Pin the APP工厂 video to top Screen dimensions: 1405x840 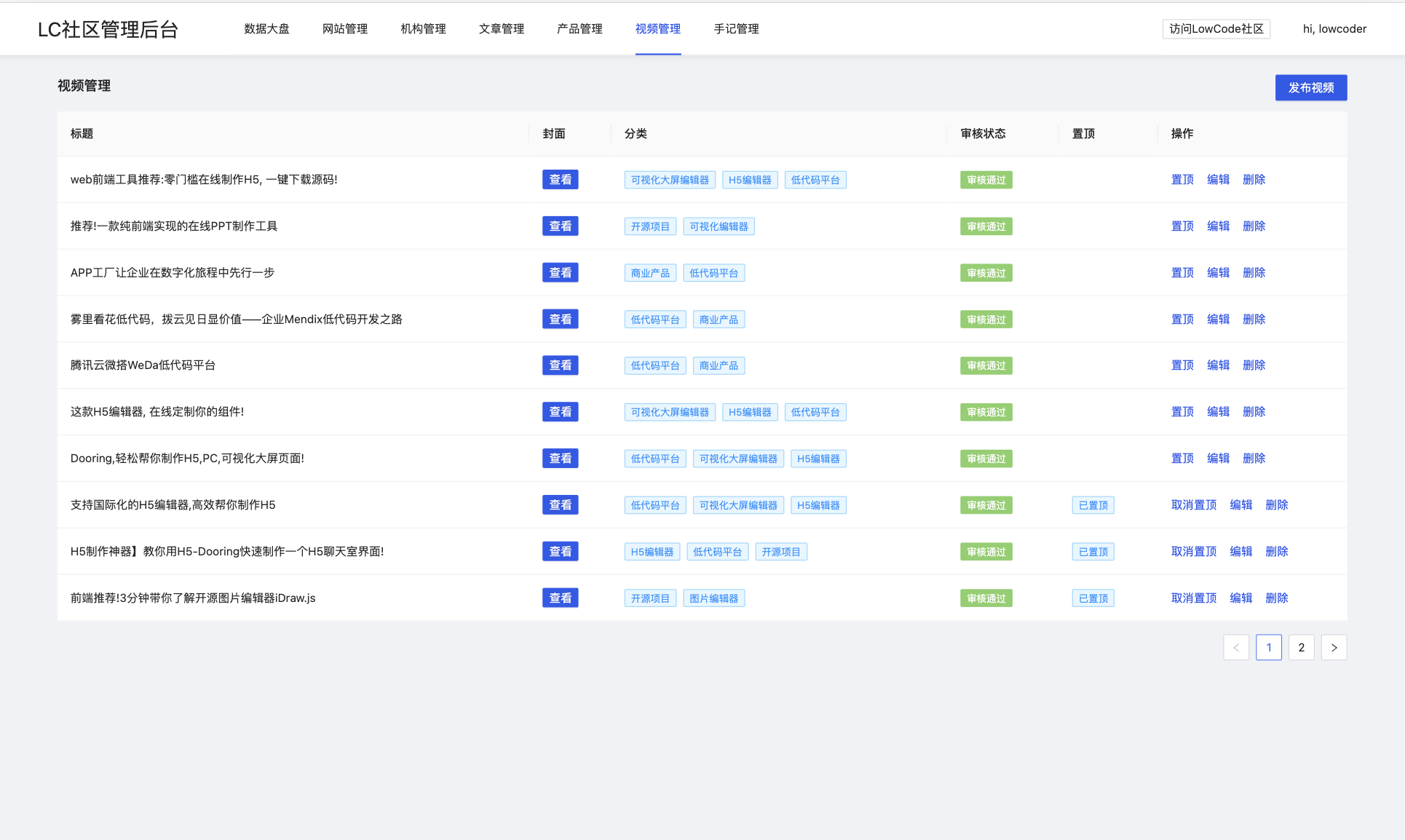pos(1182,273)
